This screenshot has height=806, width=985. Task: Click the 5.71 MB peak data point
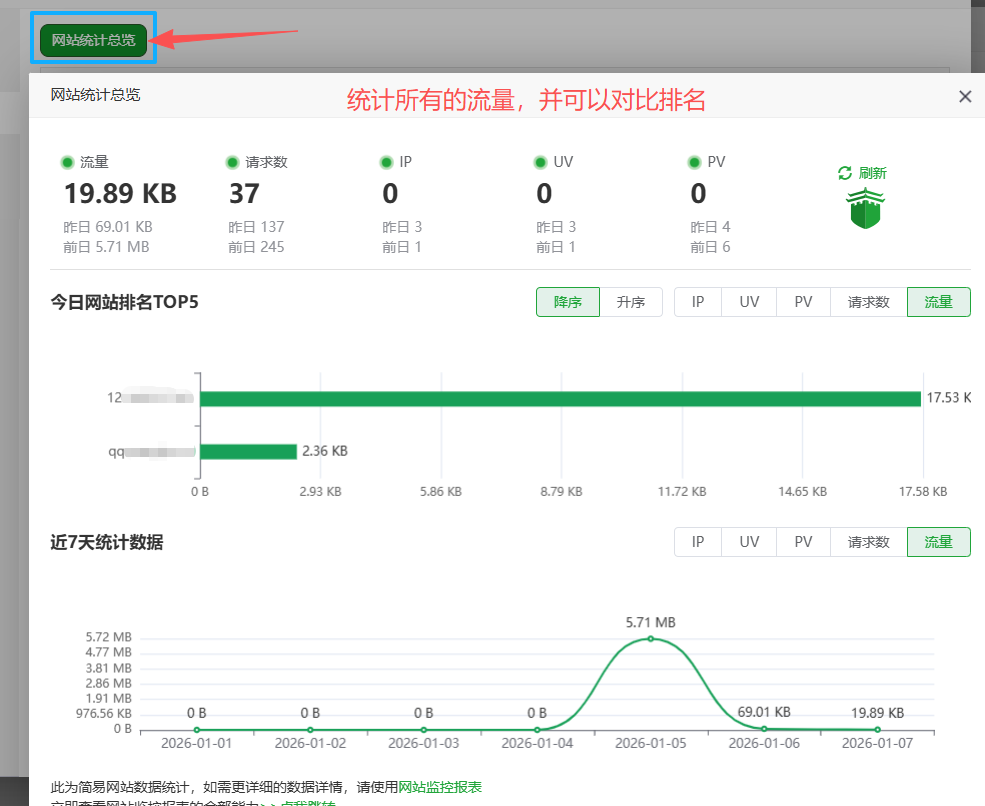650,639
